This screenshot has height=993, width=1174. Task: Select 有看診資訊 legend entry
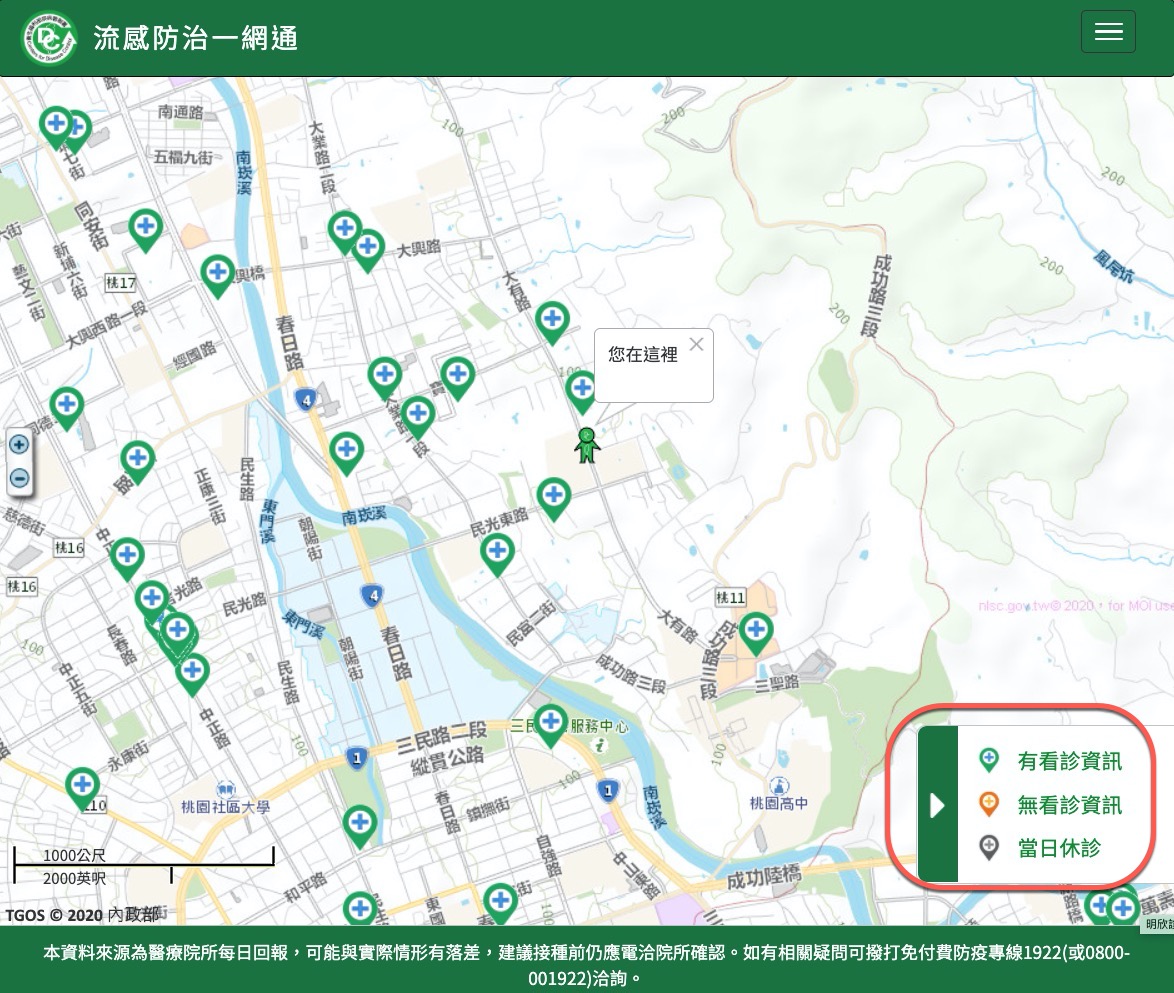click(1069, 762)
